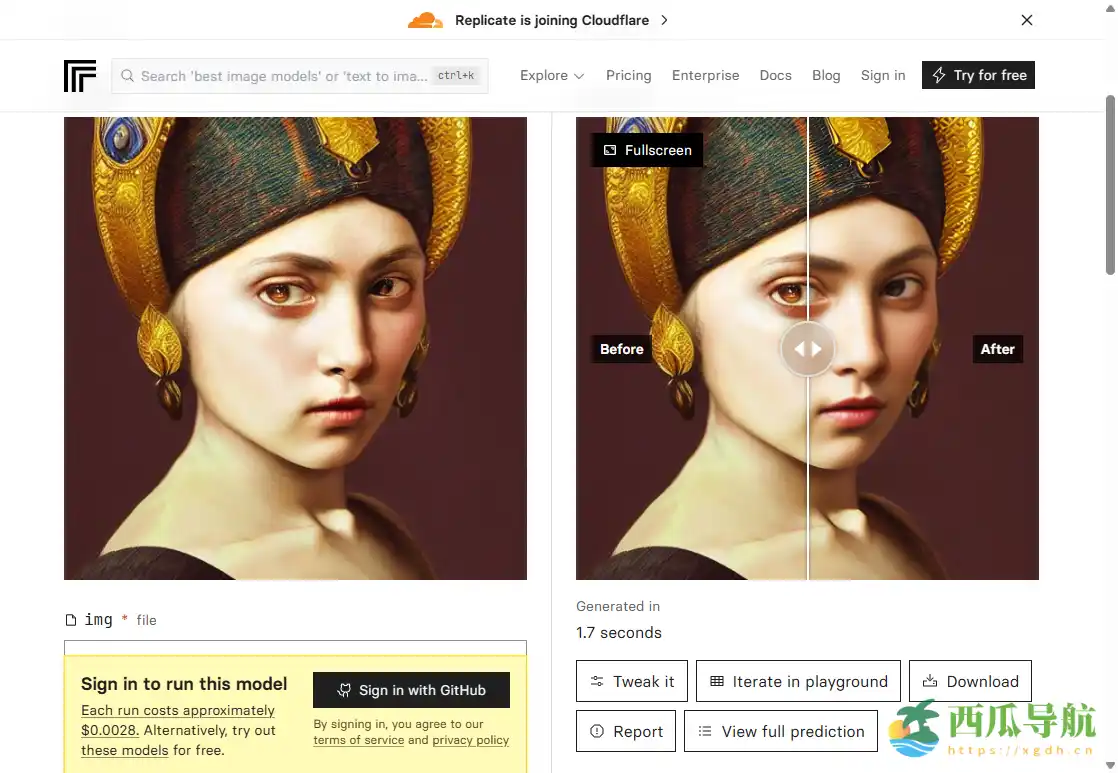The height and width of the screenshot is (773, 1118).
Task: Click the Report alert icon
Action: pyautogui.click(x=597, y=732)
